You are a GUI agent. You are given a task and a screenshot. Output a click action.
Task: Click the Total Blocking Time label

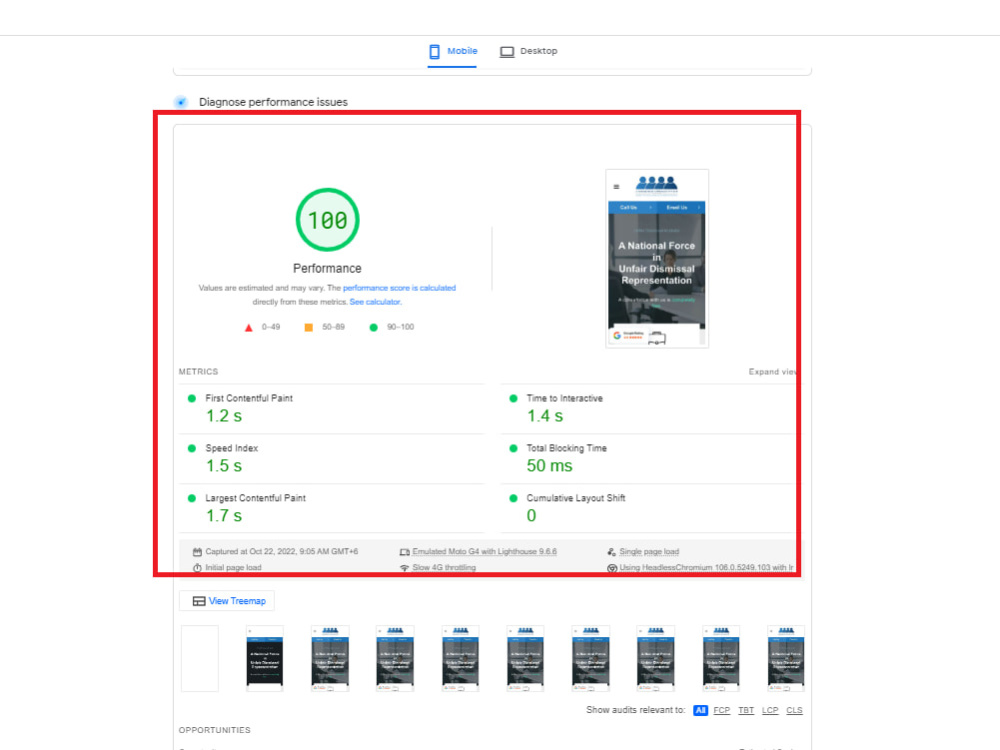(x=566, y=448)
